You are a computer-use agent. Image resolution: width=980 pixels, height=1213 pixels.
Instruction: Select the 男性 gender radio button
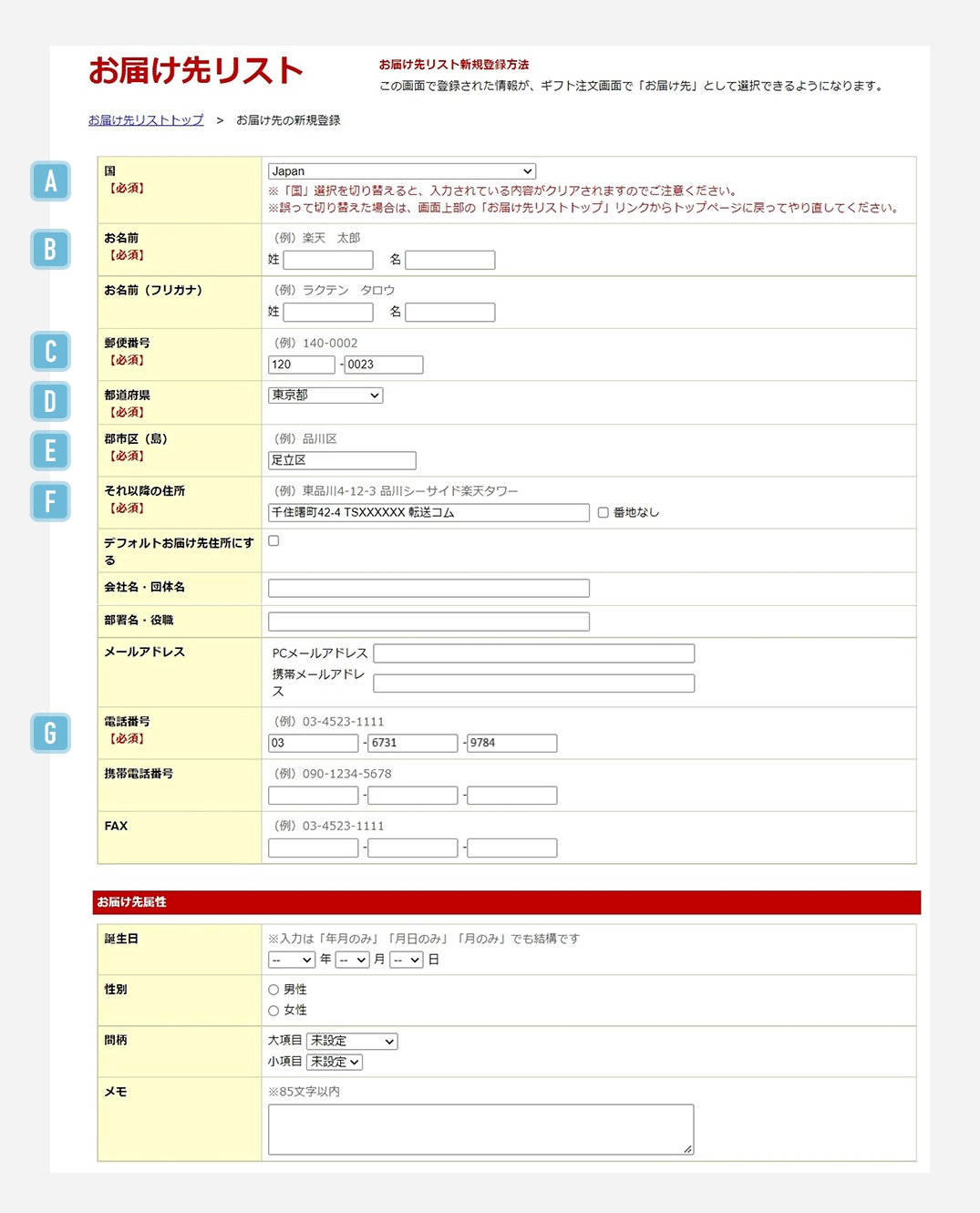click(273, 989)
